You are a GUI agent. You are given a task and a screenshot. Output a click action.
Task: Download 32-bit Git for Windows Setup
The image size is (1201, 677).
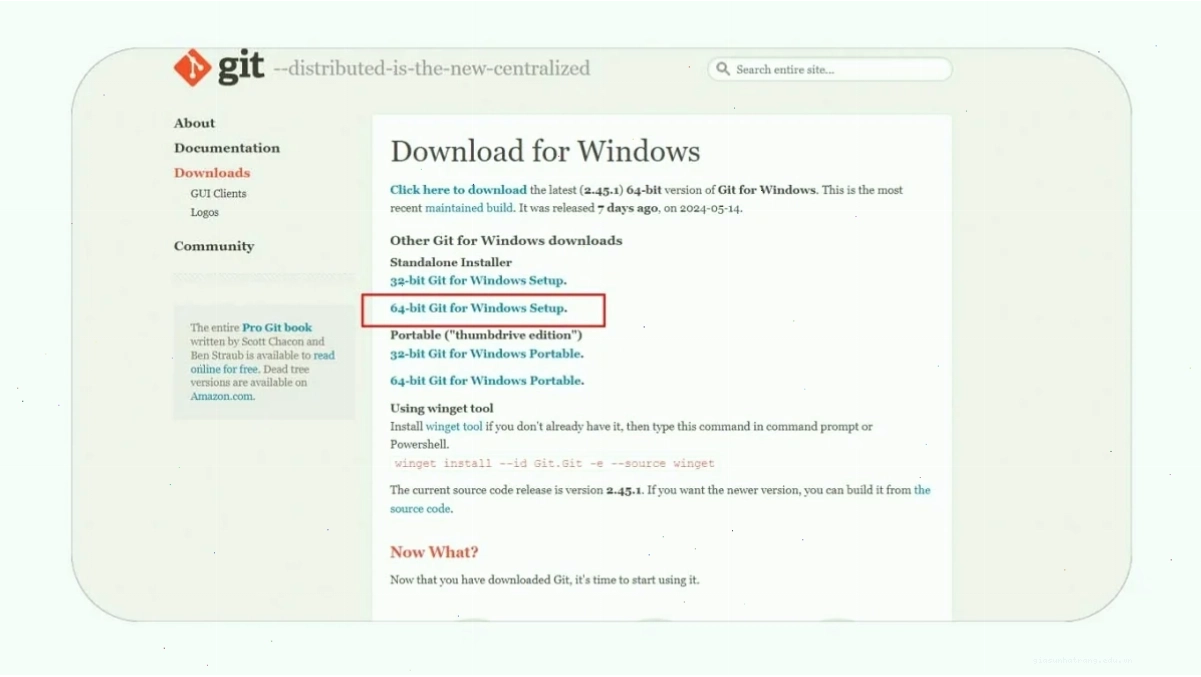pyautogui.click(x=478, y=281)
